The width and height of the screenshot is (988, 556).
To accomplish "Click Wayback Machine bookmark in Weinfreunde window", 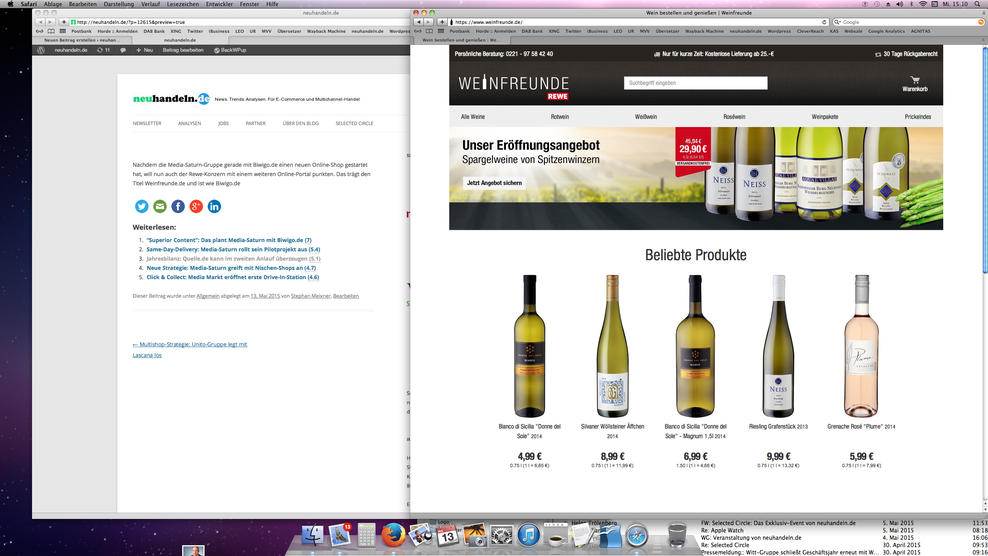I will point(704,31).
